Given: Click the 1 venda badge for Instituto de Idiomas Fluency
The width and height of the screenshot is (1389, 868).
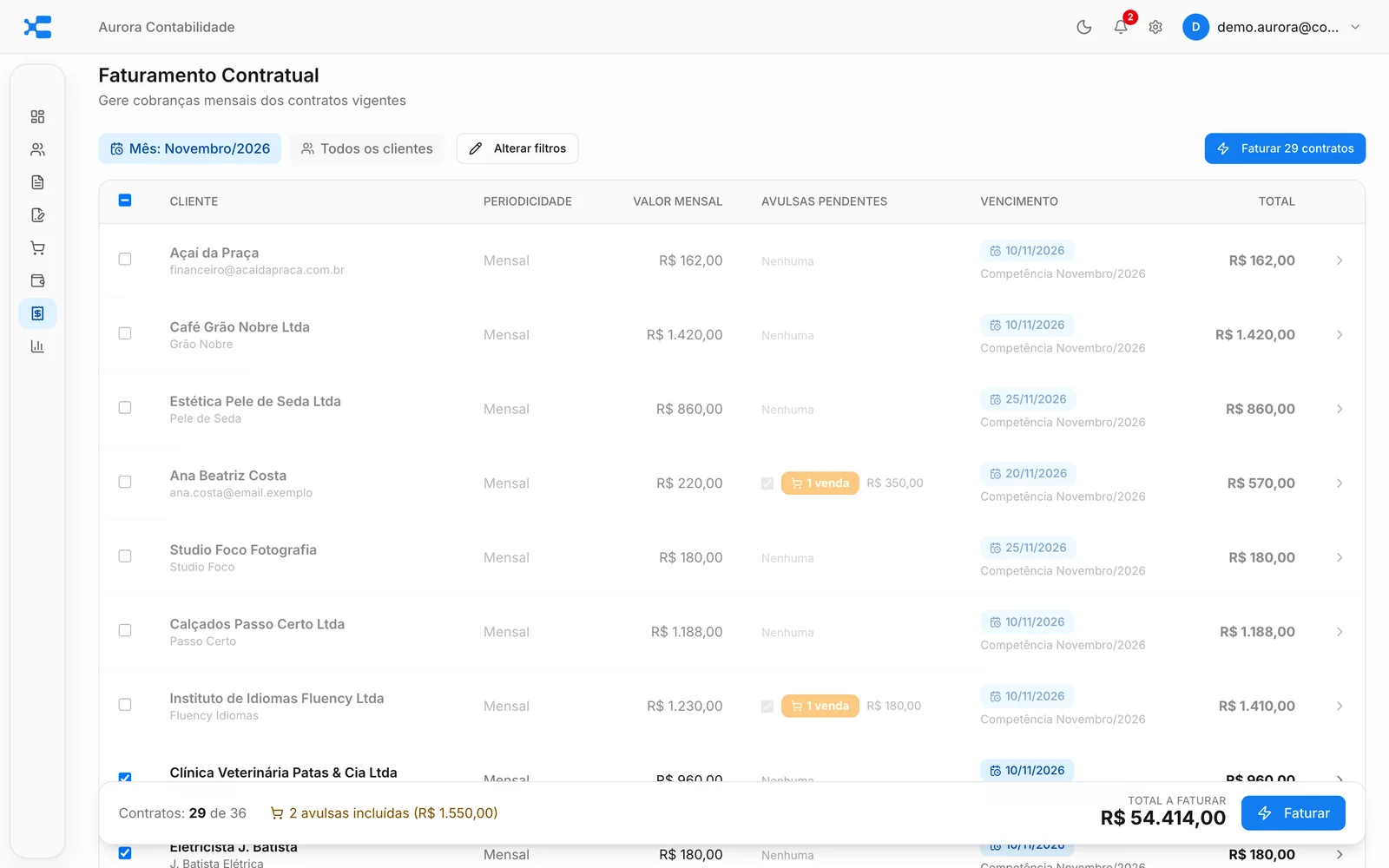Looking at the screenshot, I should 820,706.
